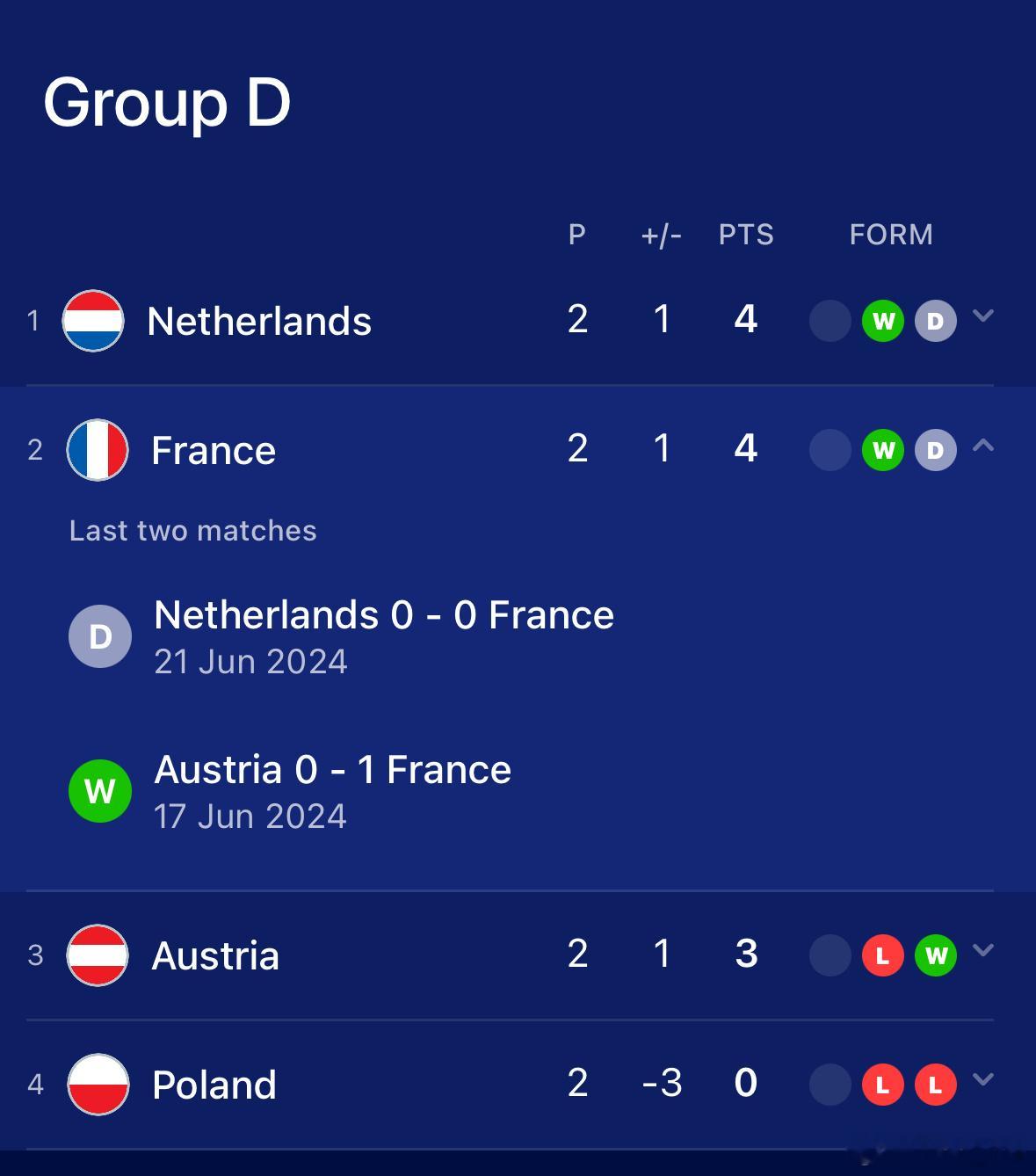Expand the Austria row chevron
This screenshot has height=1176, width=1036.
point(983,950)
